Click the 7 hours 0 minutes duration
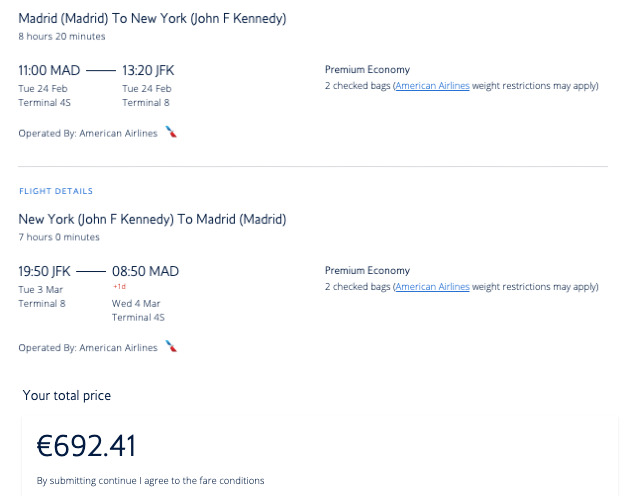 click(59, 237)
